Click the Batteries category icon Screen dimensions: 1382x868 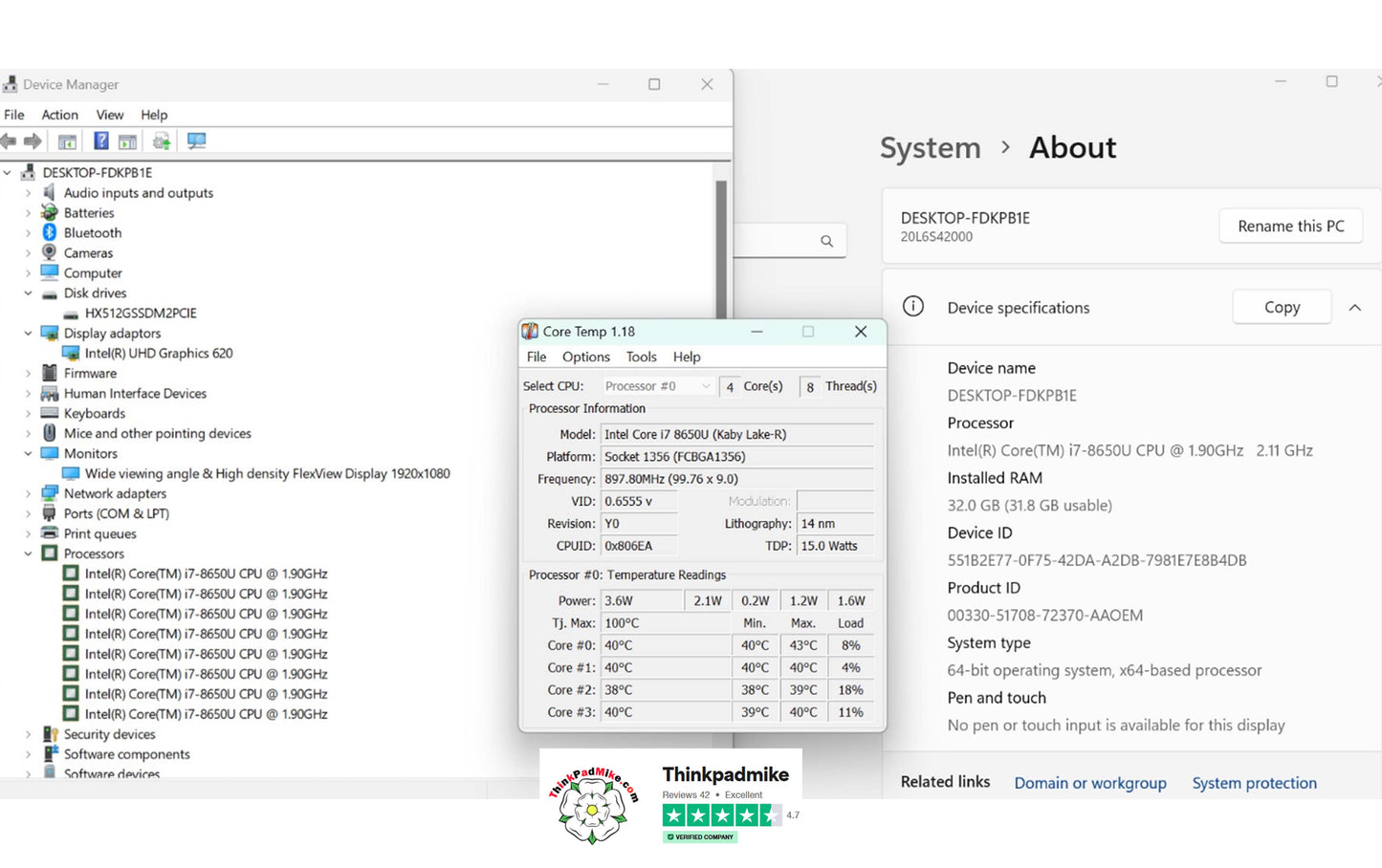click(x=50, y=212)
